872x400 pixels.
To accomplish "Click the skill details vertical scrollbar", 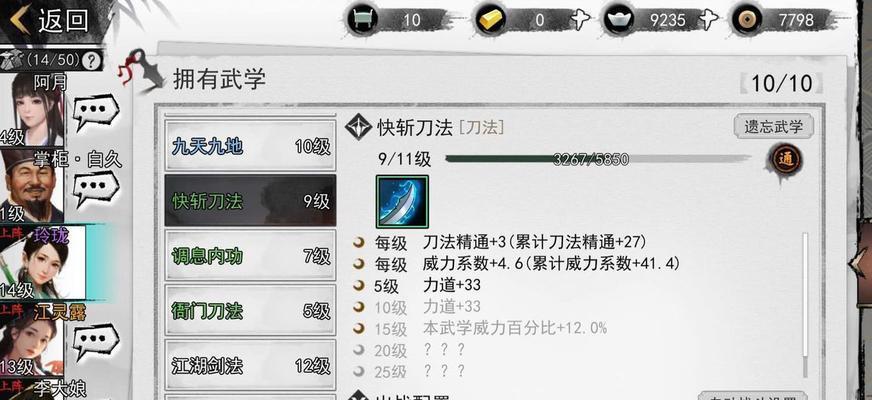I will (x=805, y=305).
